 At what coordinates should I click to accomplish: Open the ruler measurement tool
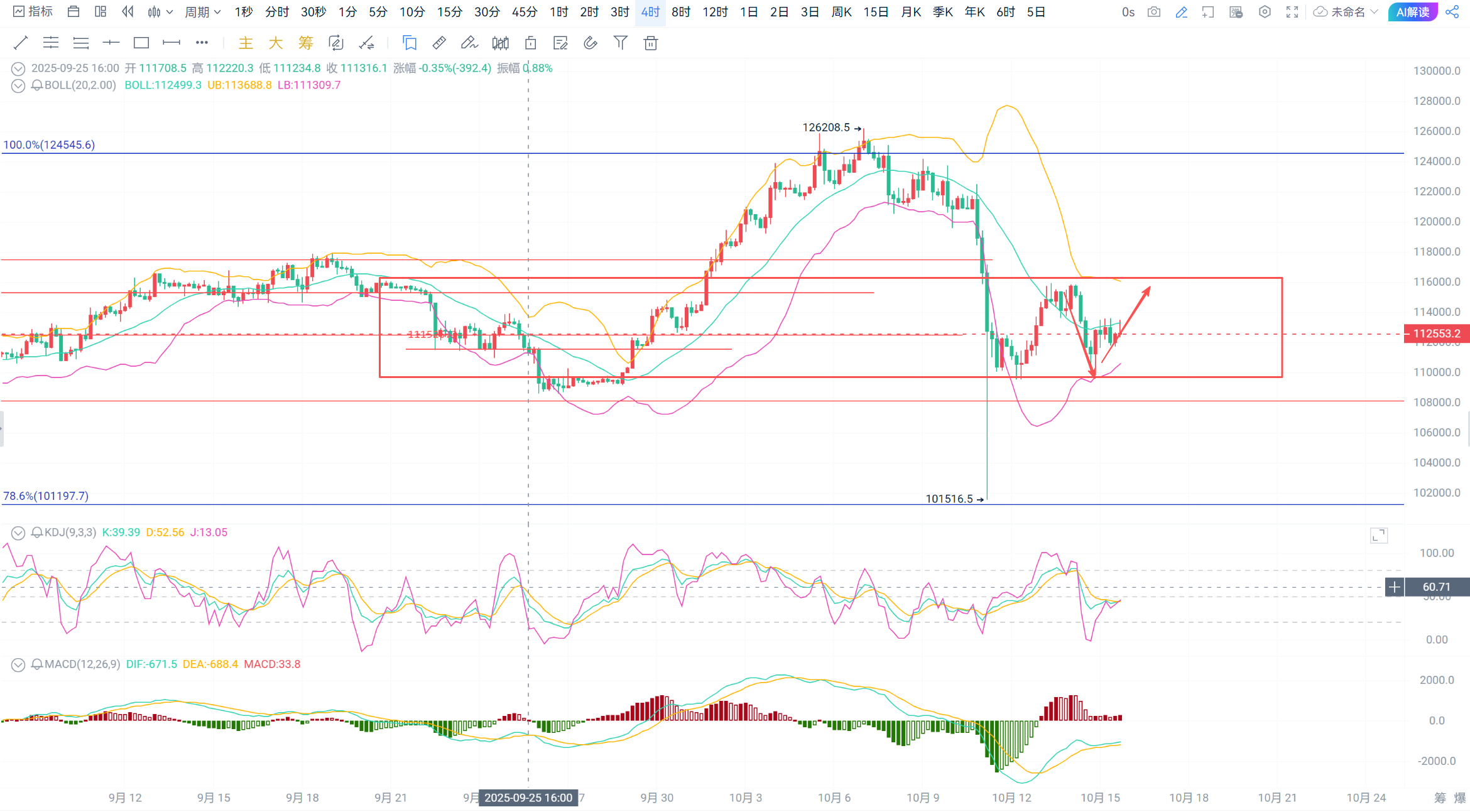(439, 43)
